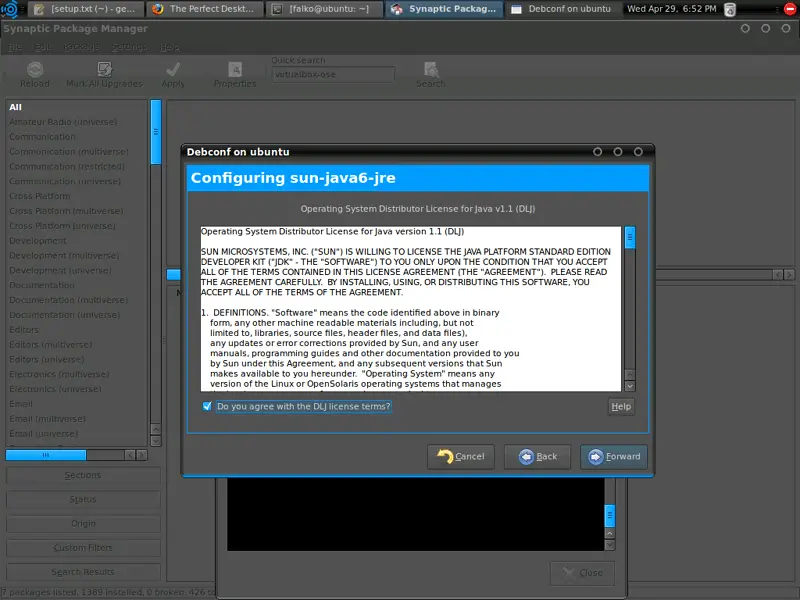Switch to The Perfect Desktop Firefox window

[206, 9]
